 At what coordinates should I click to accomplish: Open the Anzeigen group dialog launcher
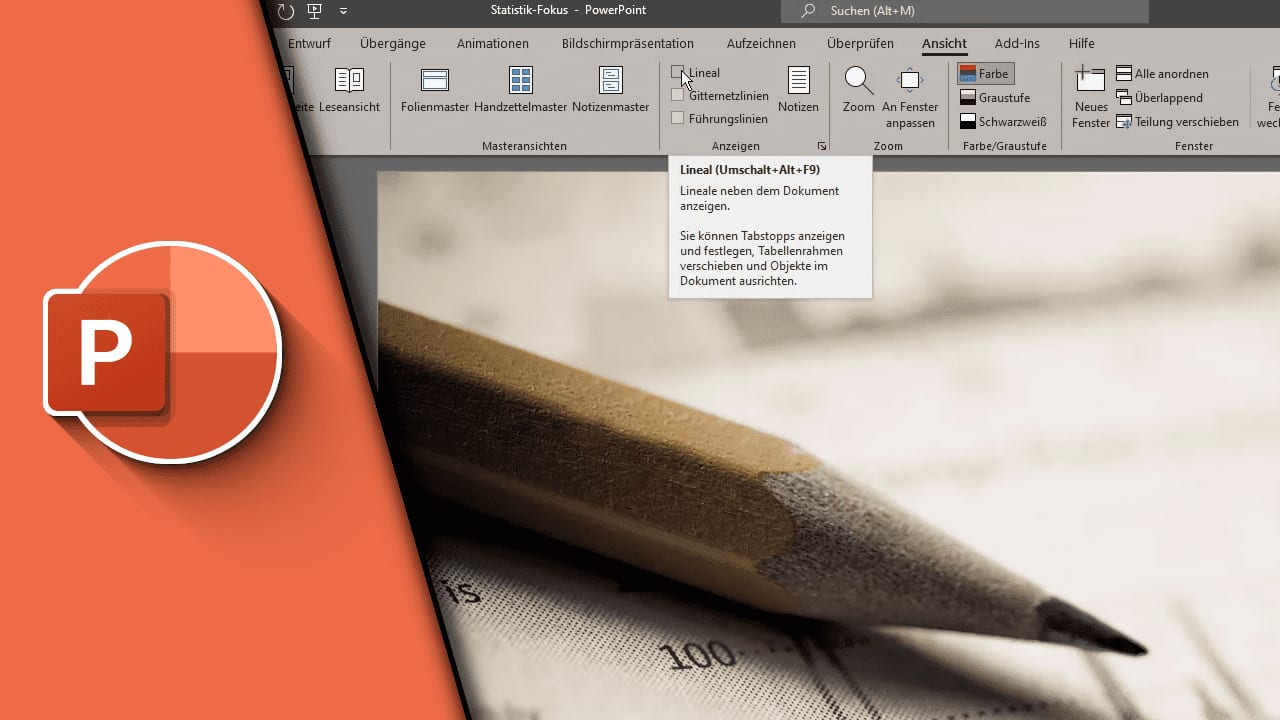point(822,146)
